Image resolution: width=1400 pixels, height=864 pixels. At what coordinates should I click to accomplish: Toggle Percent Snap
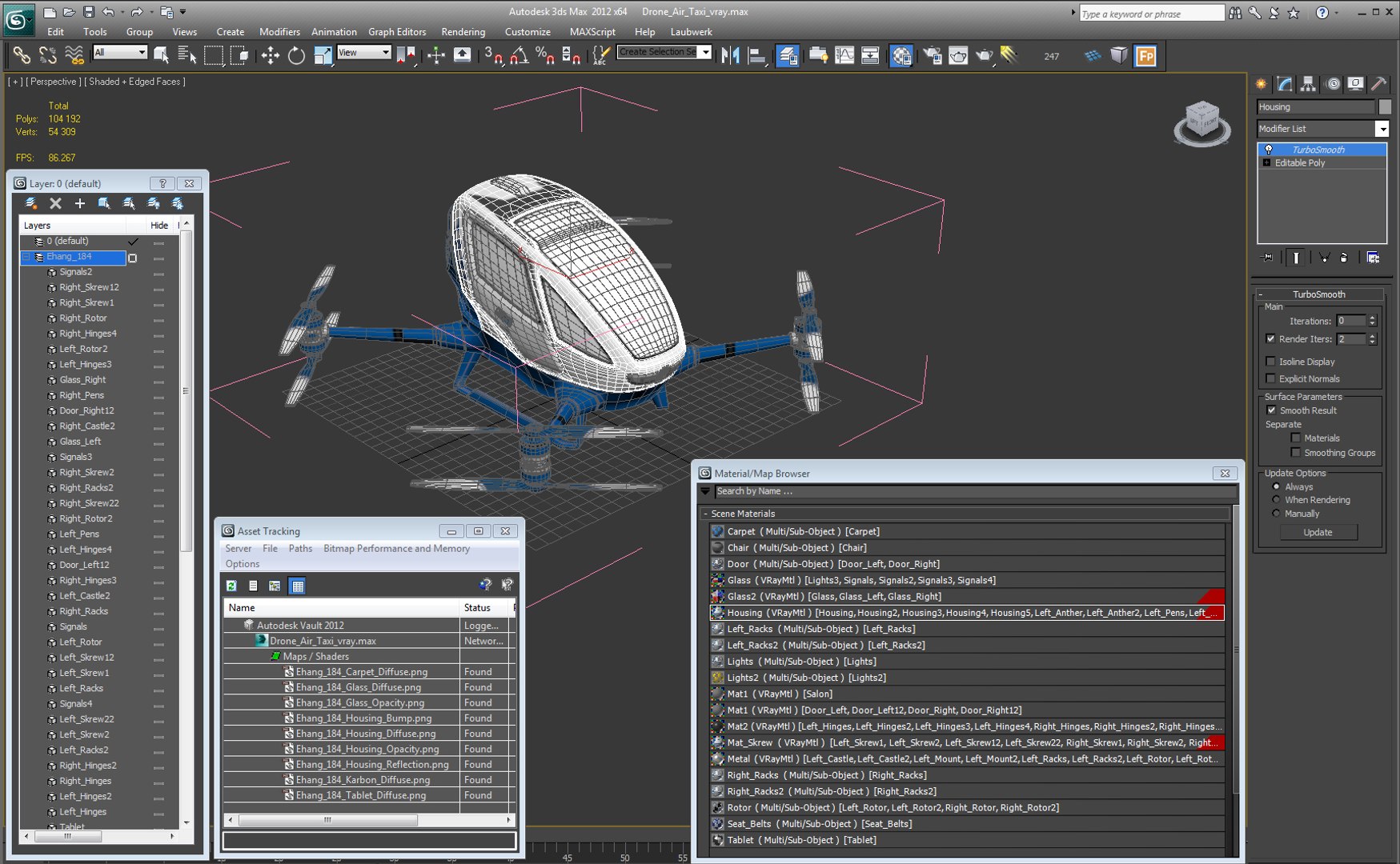tap(545, 55)
